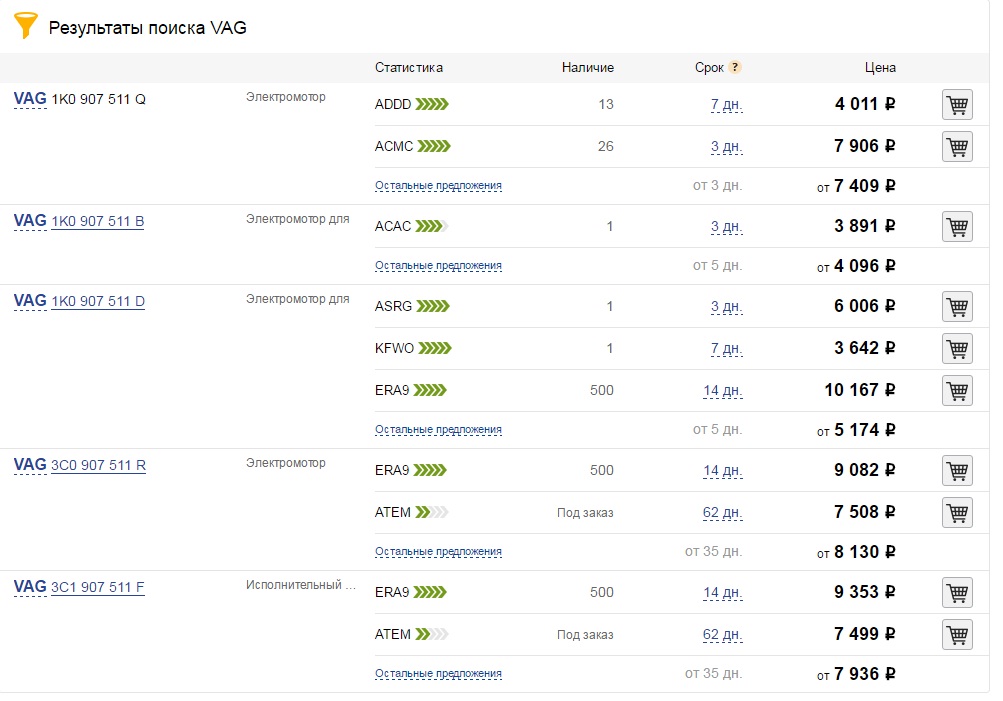Click description Исполнительный … for 3C1 907 511 F

click(x=301, y=585)
